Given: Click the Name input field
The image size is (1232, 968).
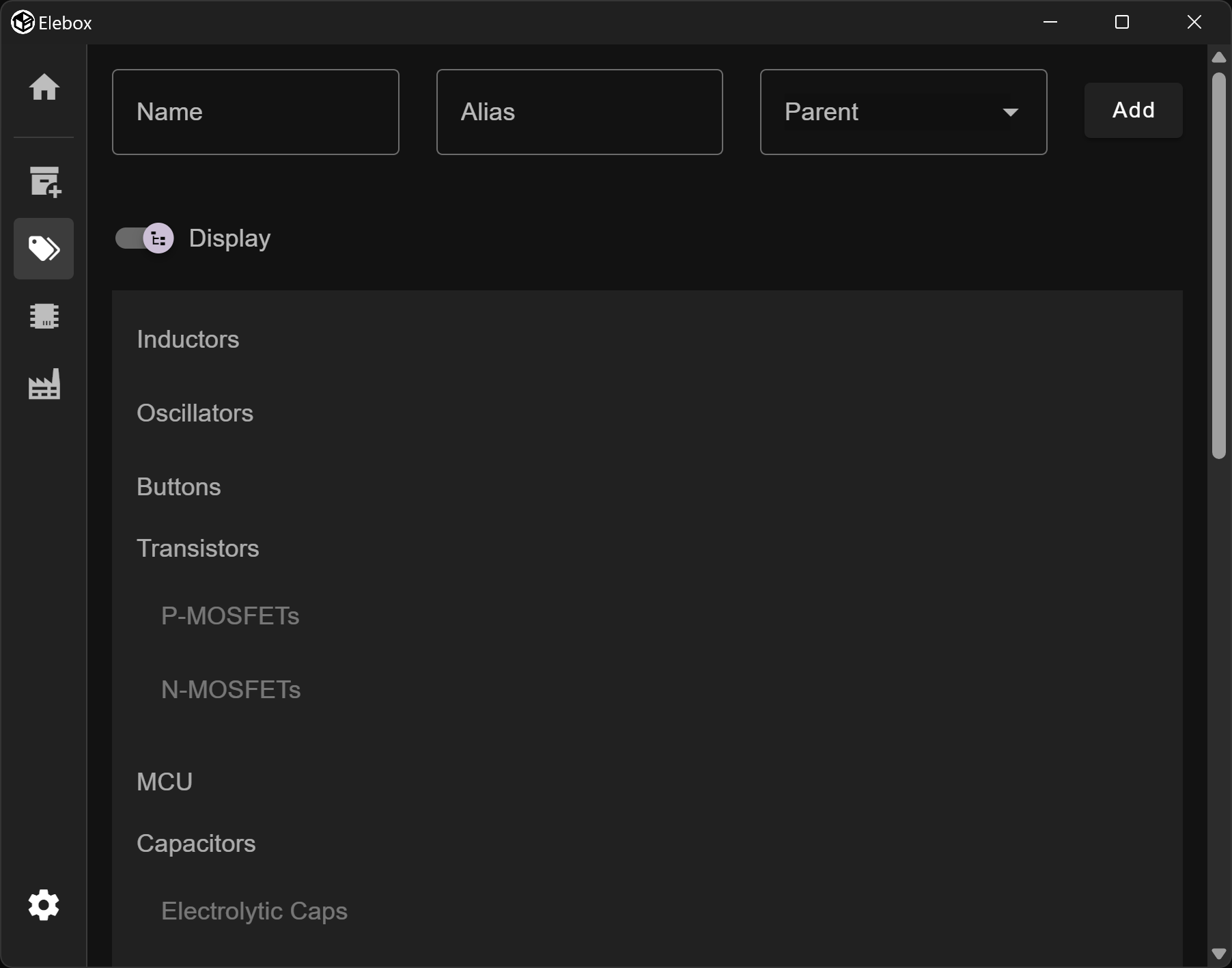Looking at the screenshot, I should pos(255,112).
